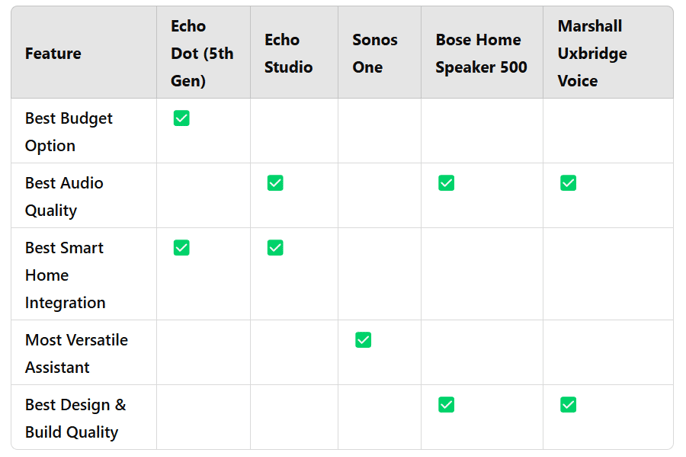Viewport: 686px width, 457px height.
Task: Click the Best Smart Home Integration label
Action: point(64,274)
